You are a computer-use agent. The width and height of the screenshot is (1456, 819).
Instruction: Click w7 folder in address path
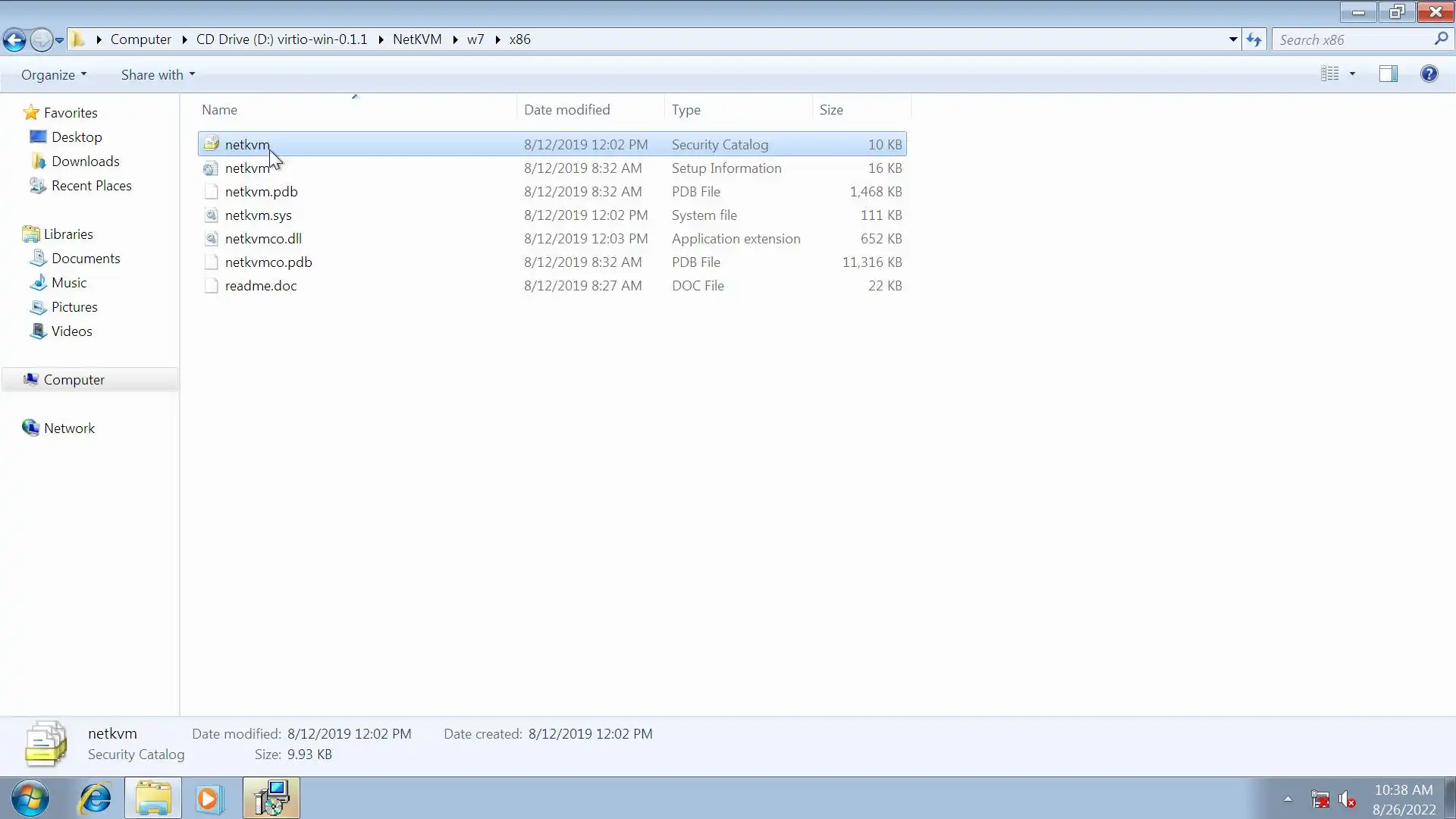point(475,39)
